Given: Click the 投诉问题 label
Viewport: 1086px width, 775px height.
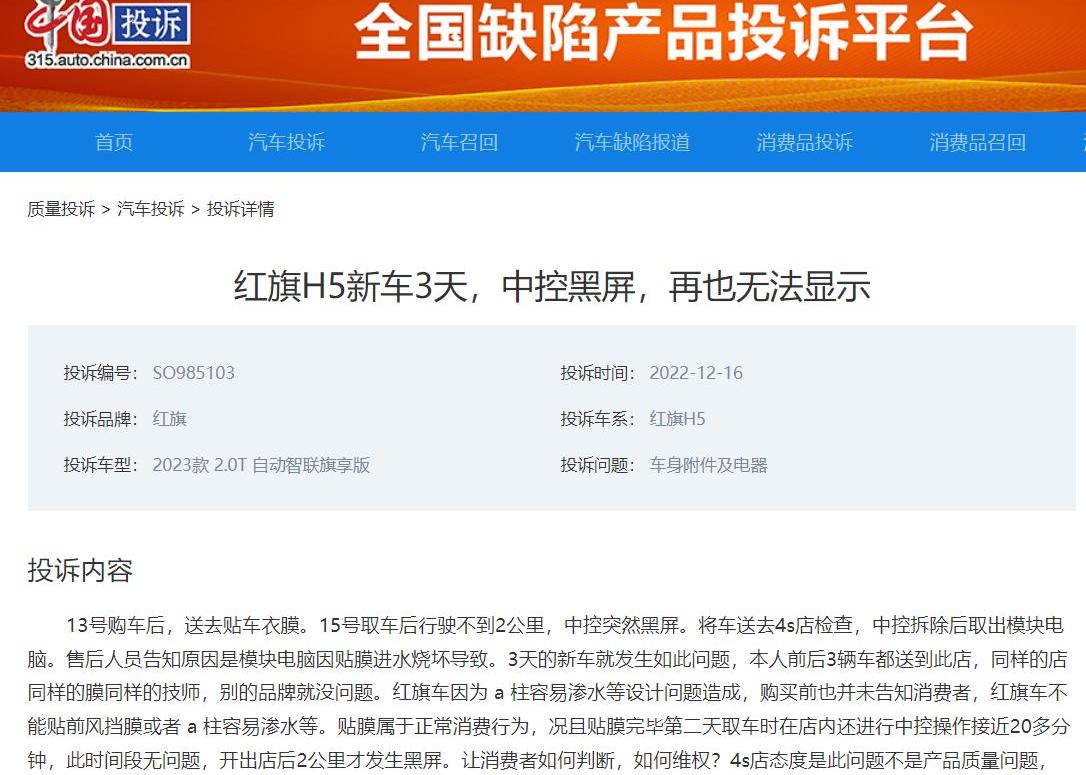Looking at the screenshot, I should click(597, 465).
